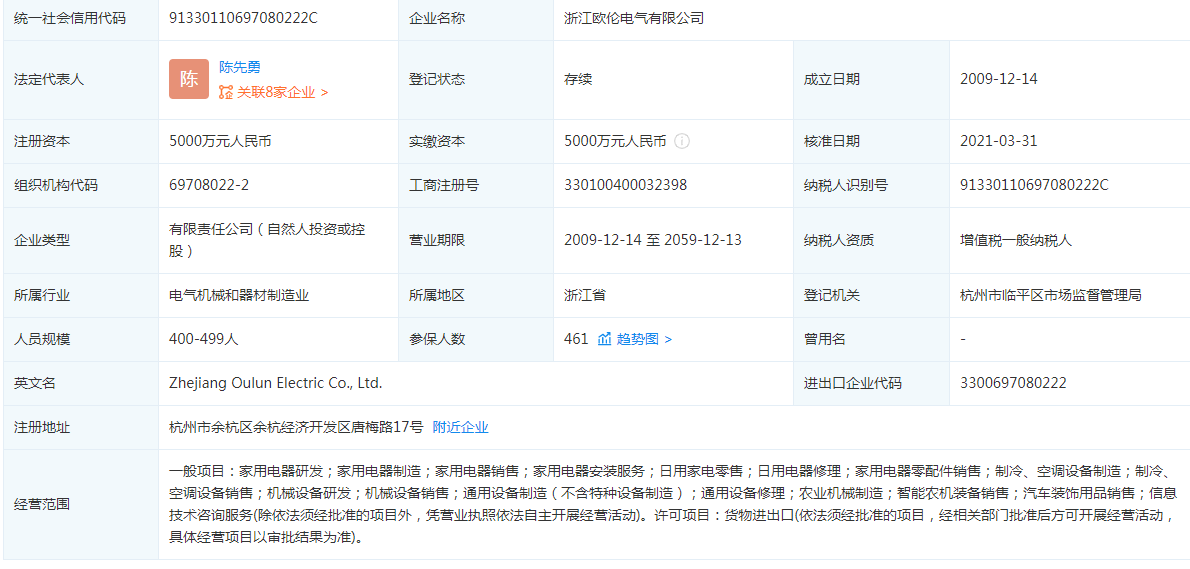Select the 进出口企业代码 value 3300697080222
Image resolution: width=1190 pixels, height=569 pixels.
[1013, 383]
